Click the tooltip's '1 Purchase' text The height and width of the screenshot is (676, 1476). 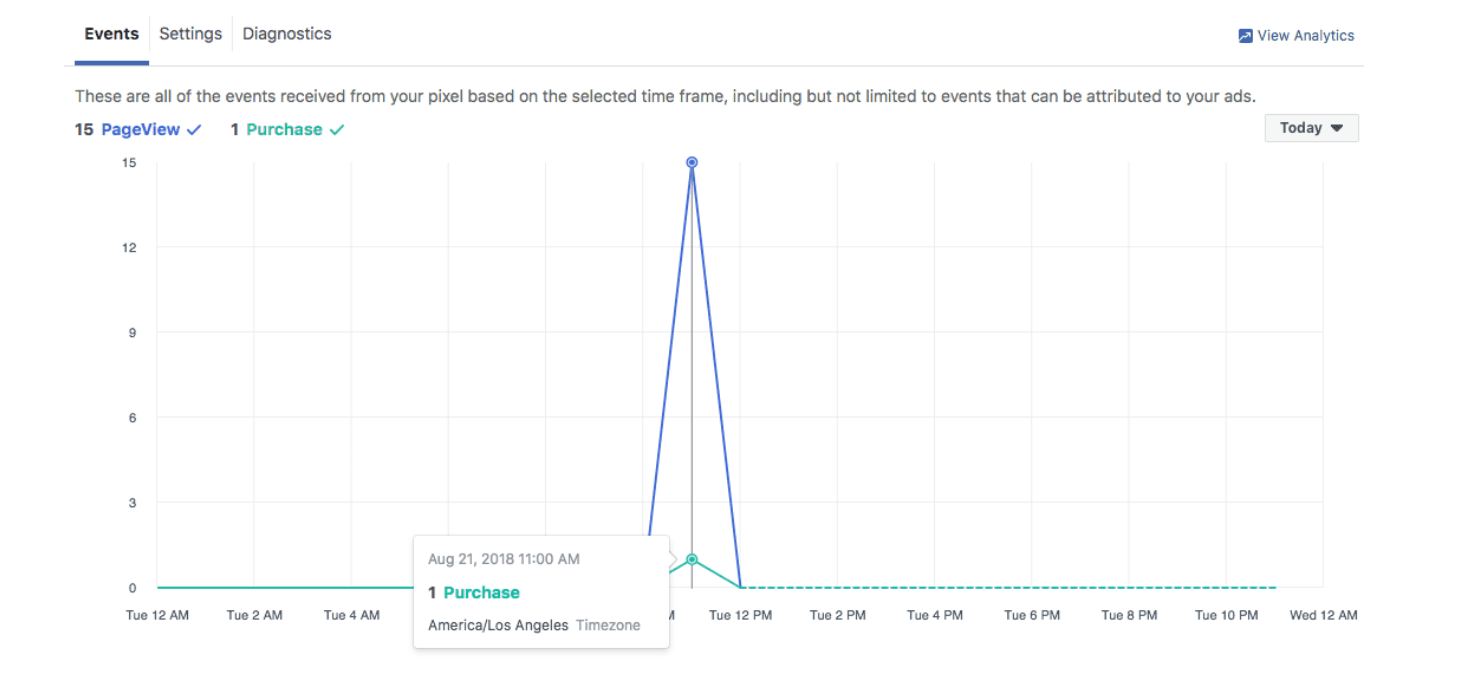(x=474, y=593)
